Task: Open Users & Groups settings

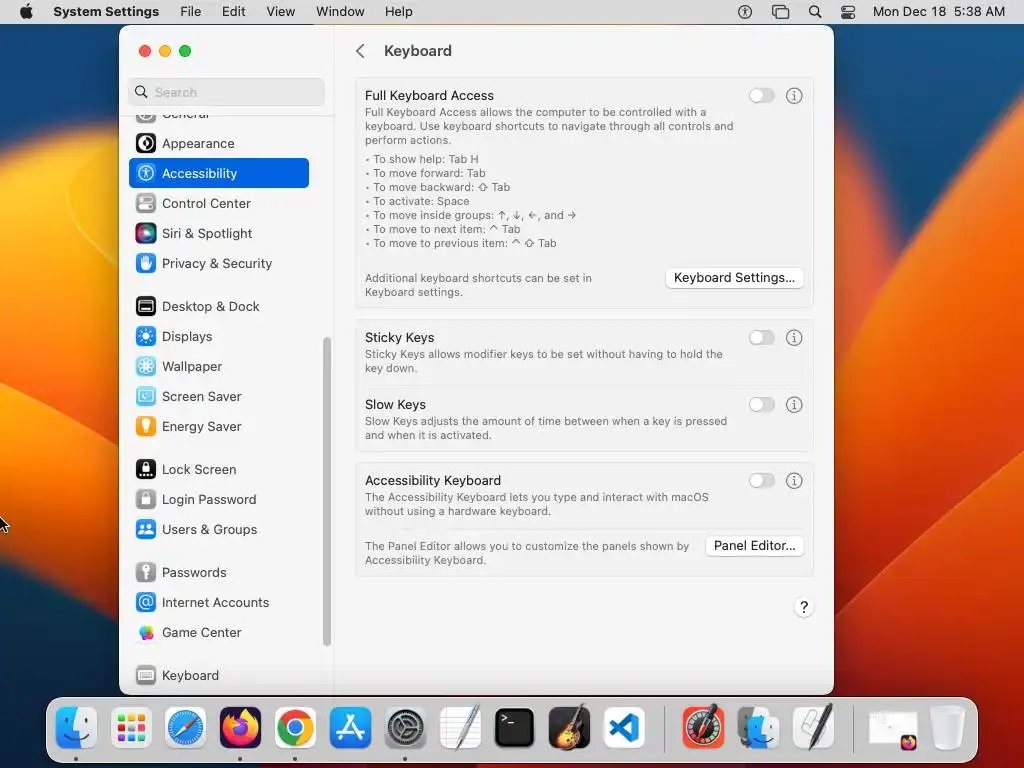Action: pyautogui.click(x=219, y=530)
